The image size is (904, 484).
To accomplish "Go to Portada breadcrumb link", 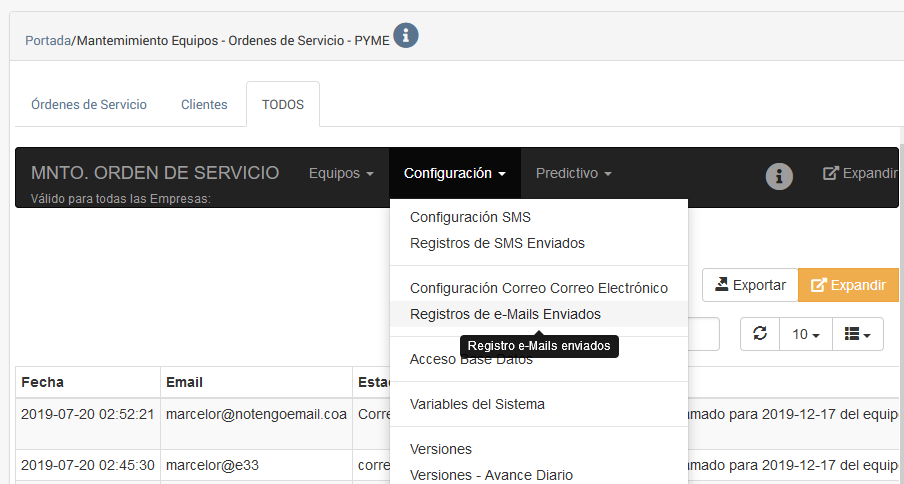I will coord(48,41).
